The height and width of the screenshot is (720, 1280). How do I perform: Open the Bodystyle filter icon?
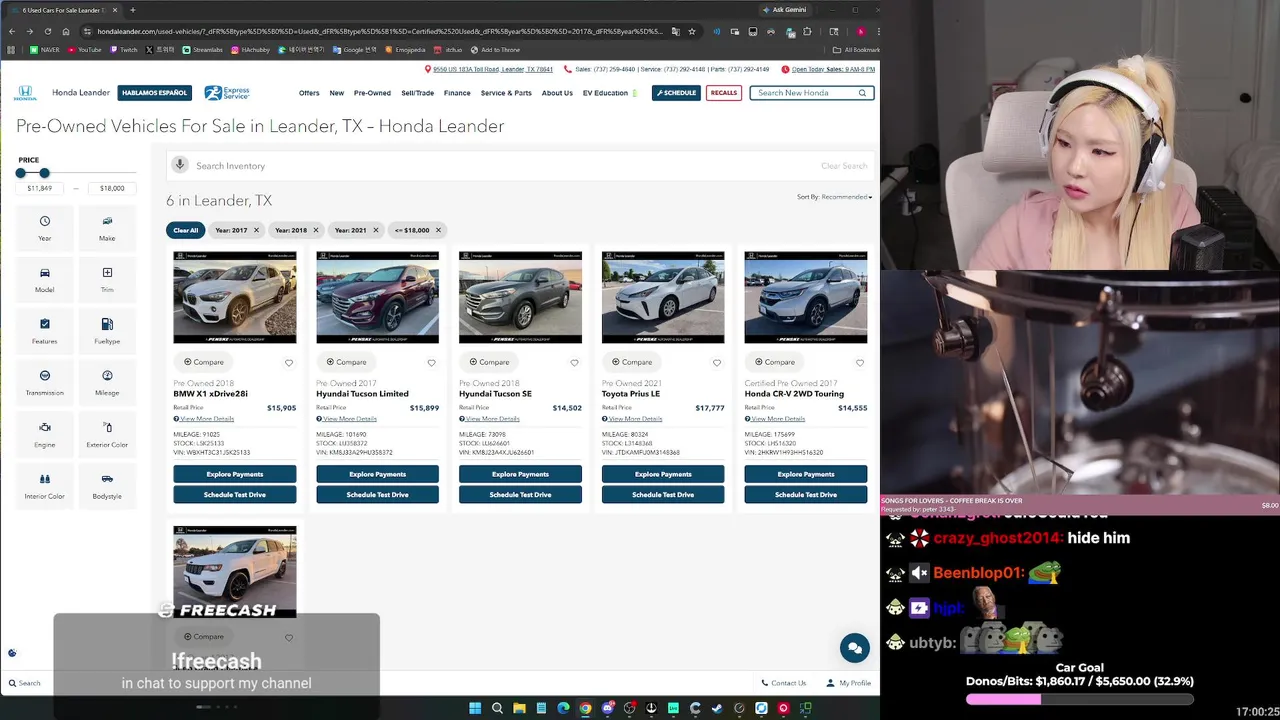tap(107, 479)
